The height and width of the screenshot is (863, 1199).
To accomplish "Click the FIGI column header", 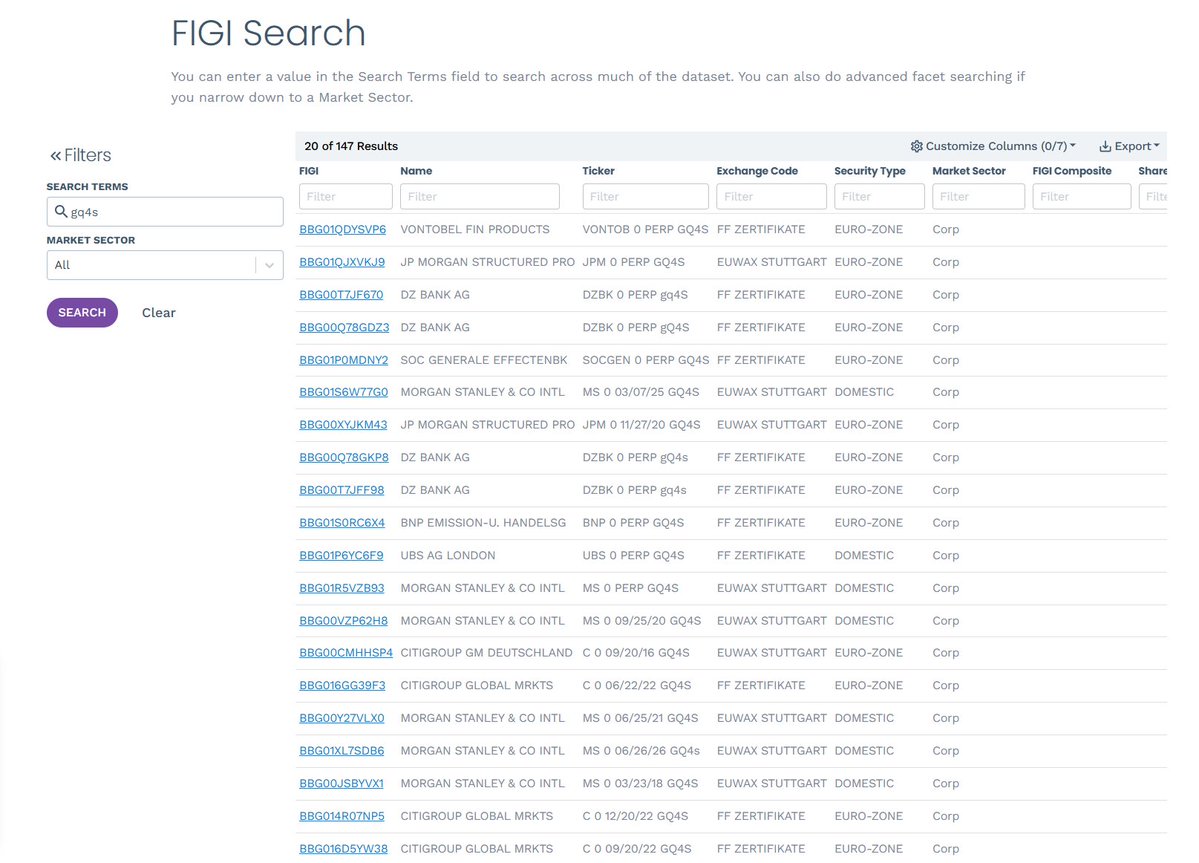I will (309, 171).
